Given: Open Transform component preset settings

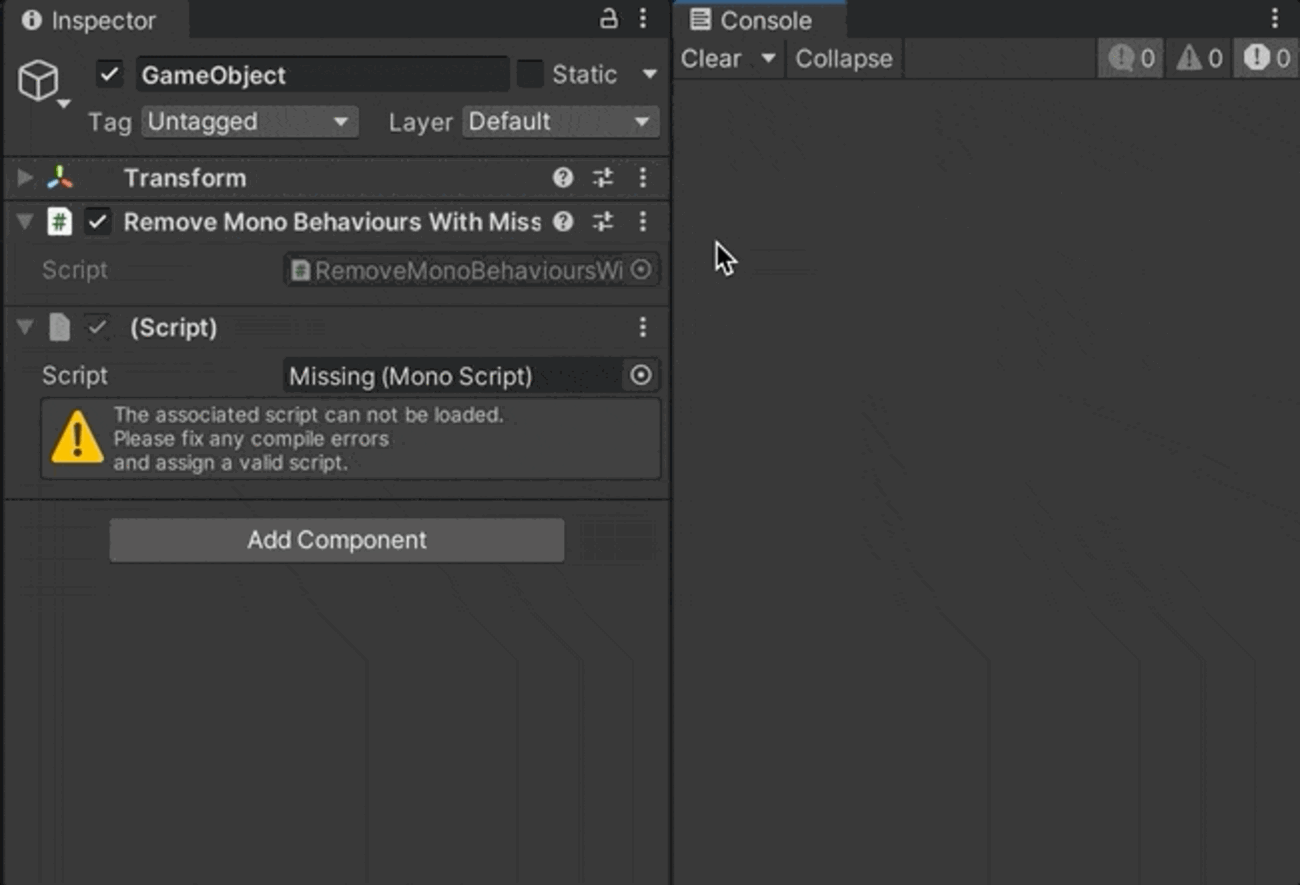Looking at the screenshot, I should click(603, 178).
